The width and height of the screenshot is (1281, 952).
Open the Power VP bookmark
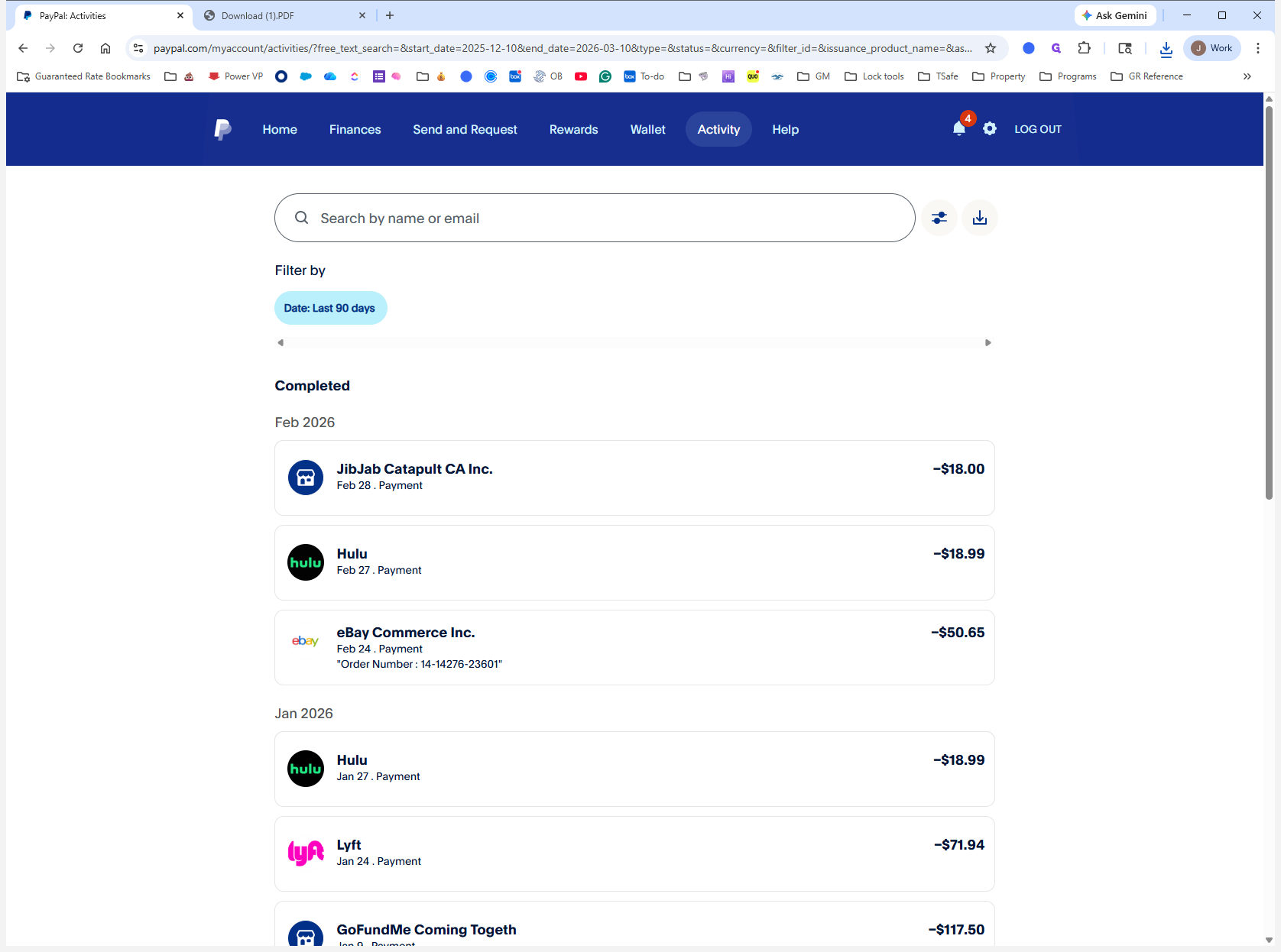[235, 76]
